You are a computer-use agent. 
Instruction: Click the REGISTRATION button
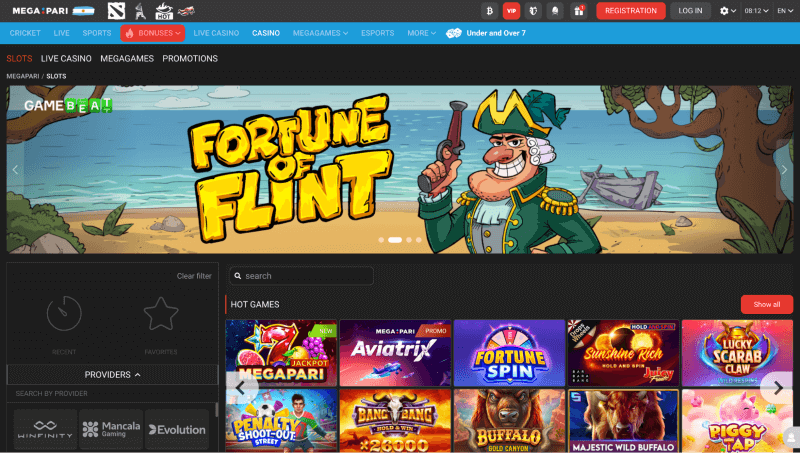coord(631,11)
